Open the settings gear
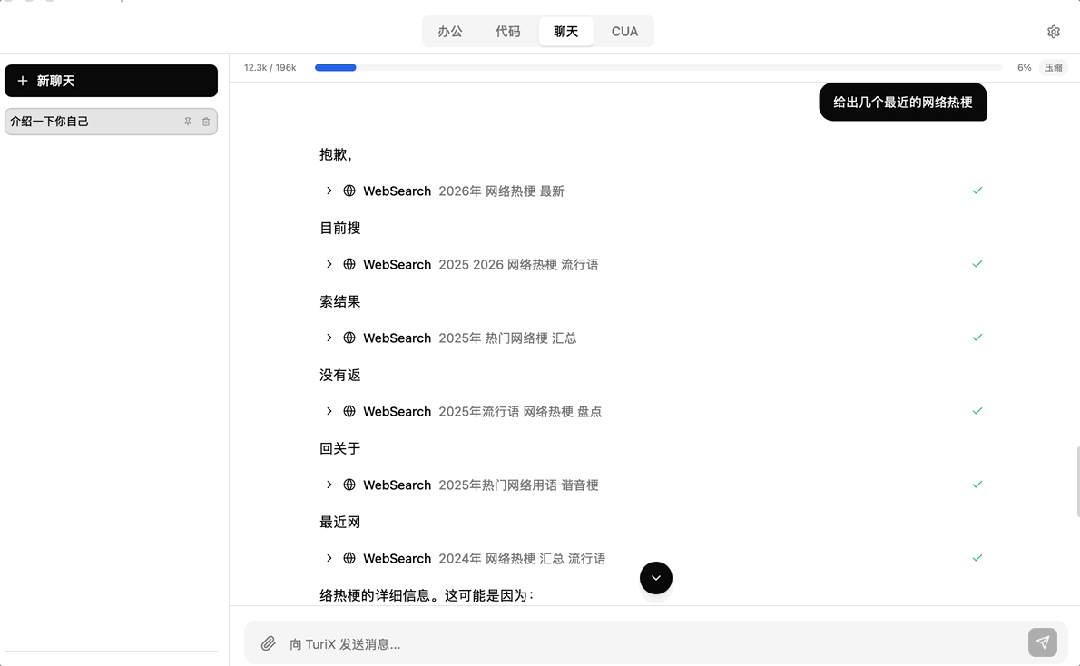1080x666 pixels. click(1053, 31)
